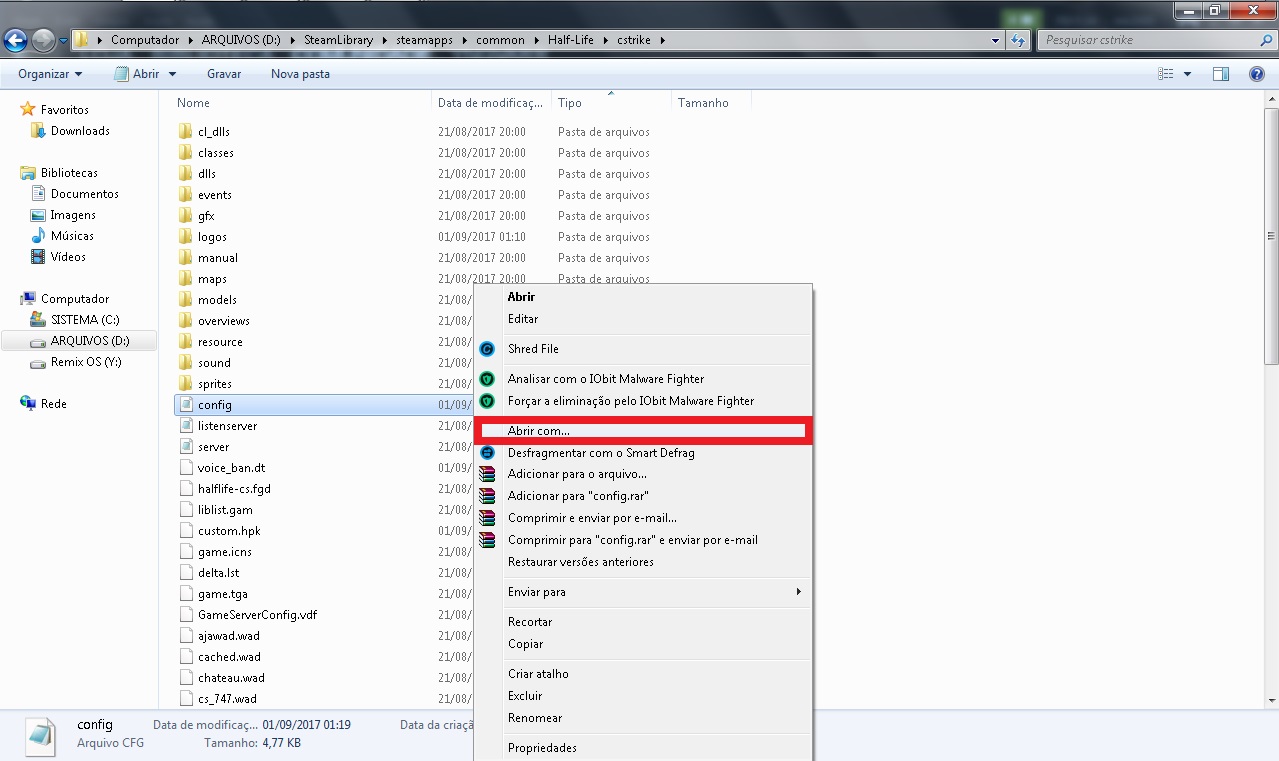
Task: Click common in the address path
Action: click(x=500, y=40)
